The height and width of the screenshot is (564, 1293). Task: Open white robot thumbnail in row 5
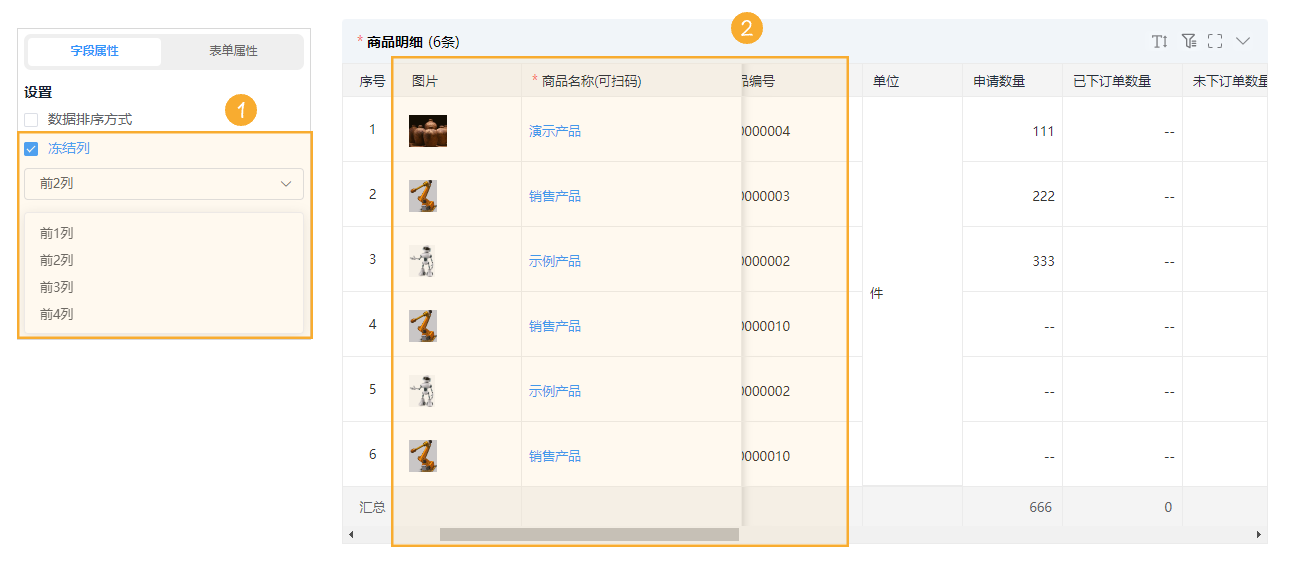click(x=423, y=391)
